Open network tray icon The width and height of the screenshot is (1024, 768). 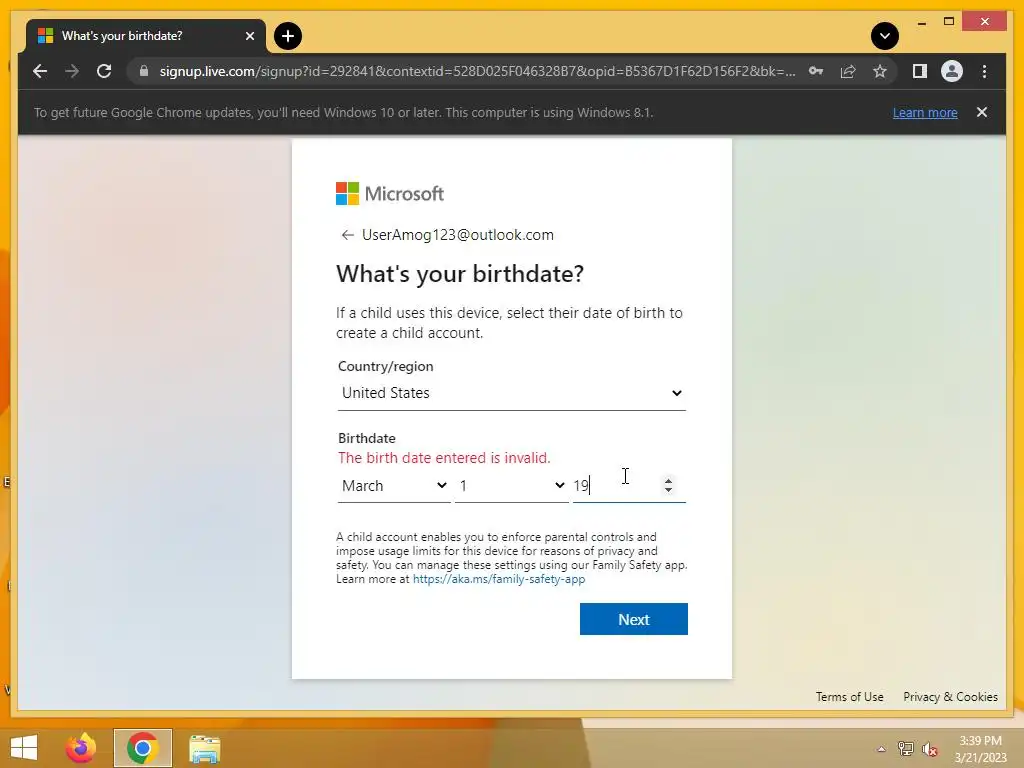(905, 749)
